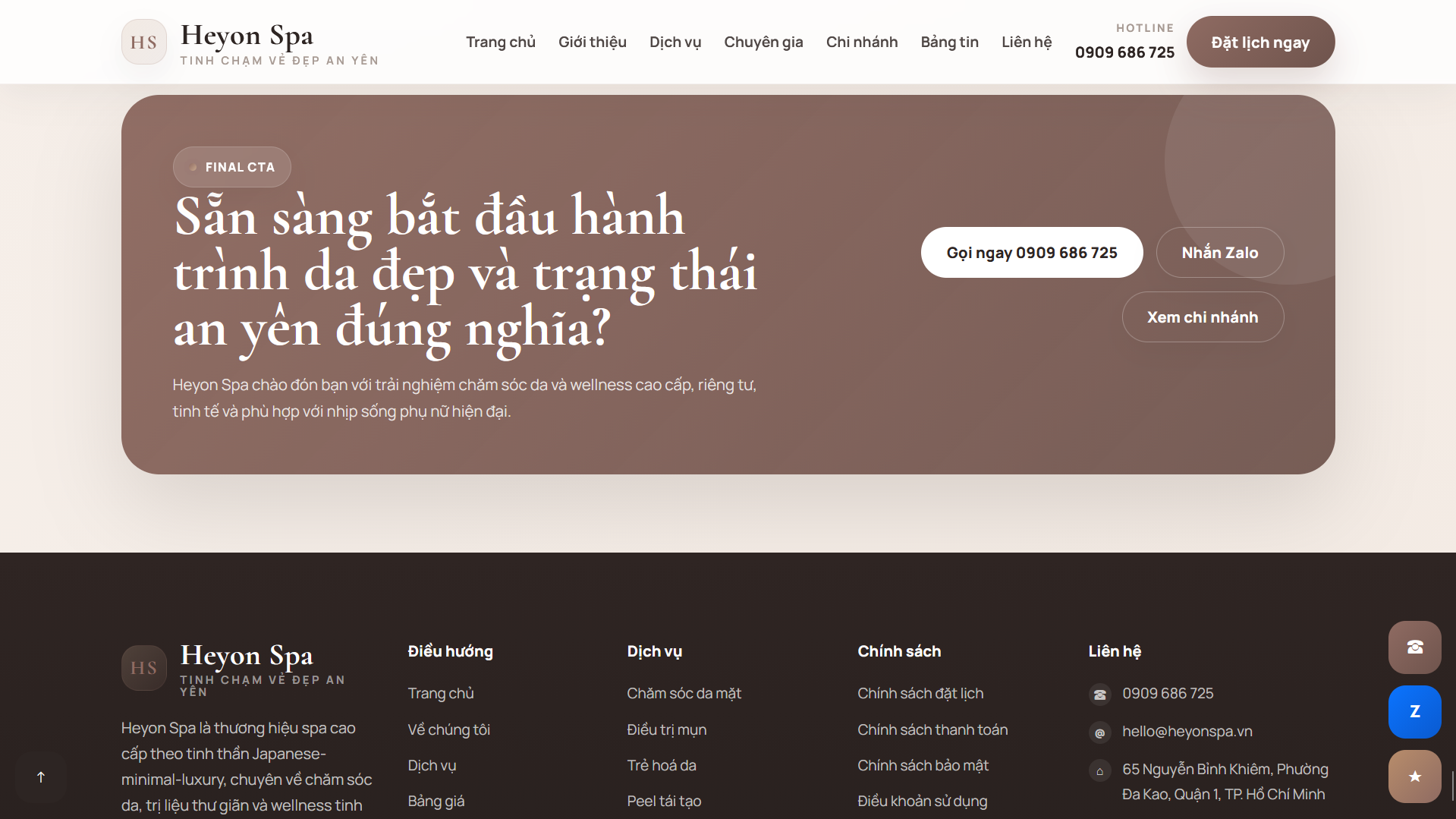The width and height of the screenshot is (1456, 819).
Task: Select "Giới thiệu" in the navigation bar
Action: tap(592, 42)
